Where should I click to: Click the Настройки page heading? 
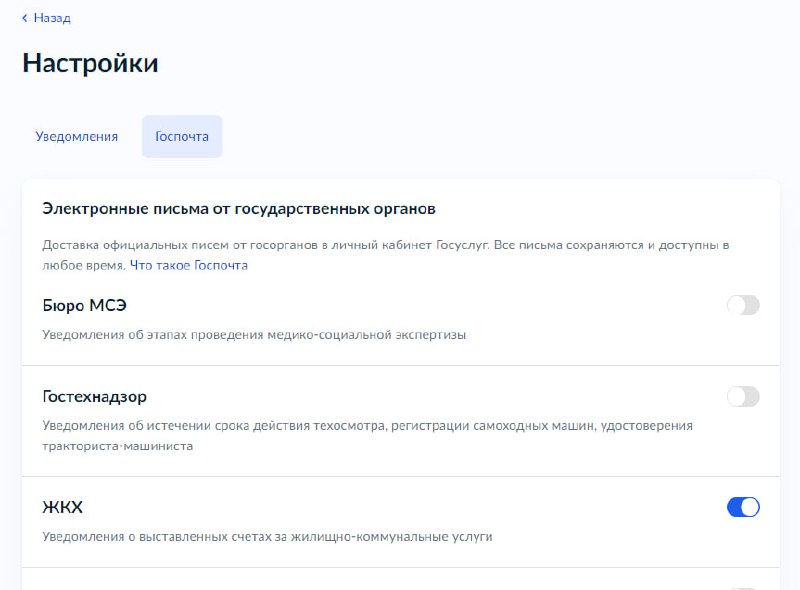point(89,63)
